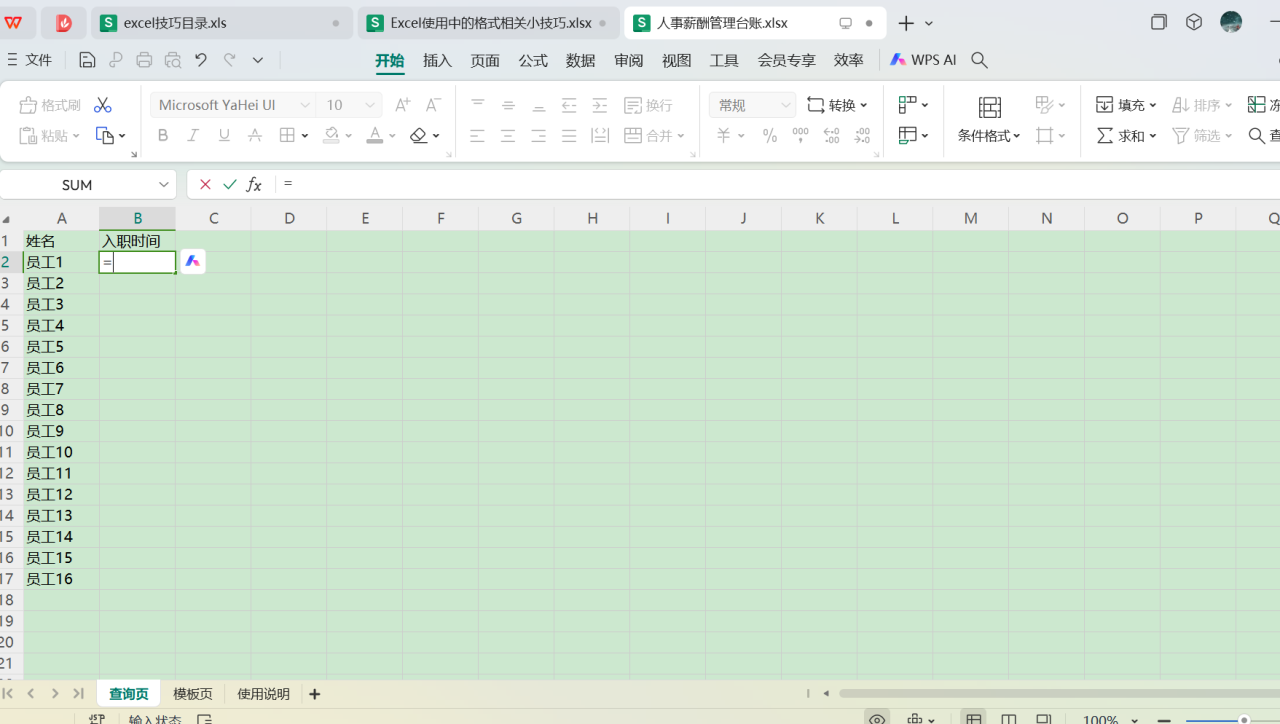Click the Strikethrough icon

point(255,135)
